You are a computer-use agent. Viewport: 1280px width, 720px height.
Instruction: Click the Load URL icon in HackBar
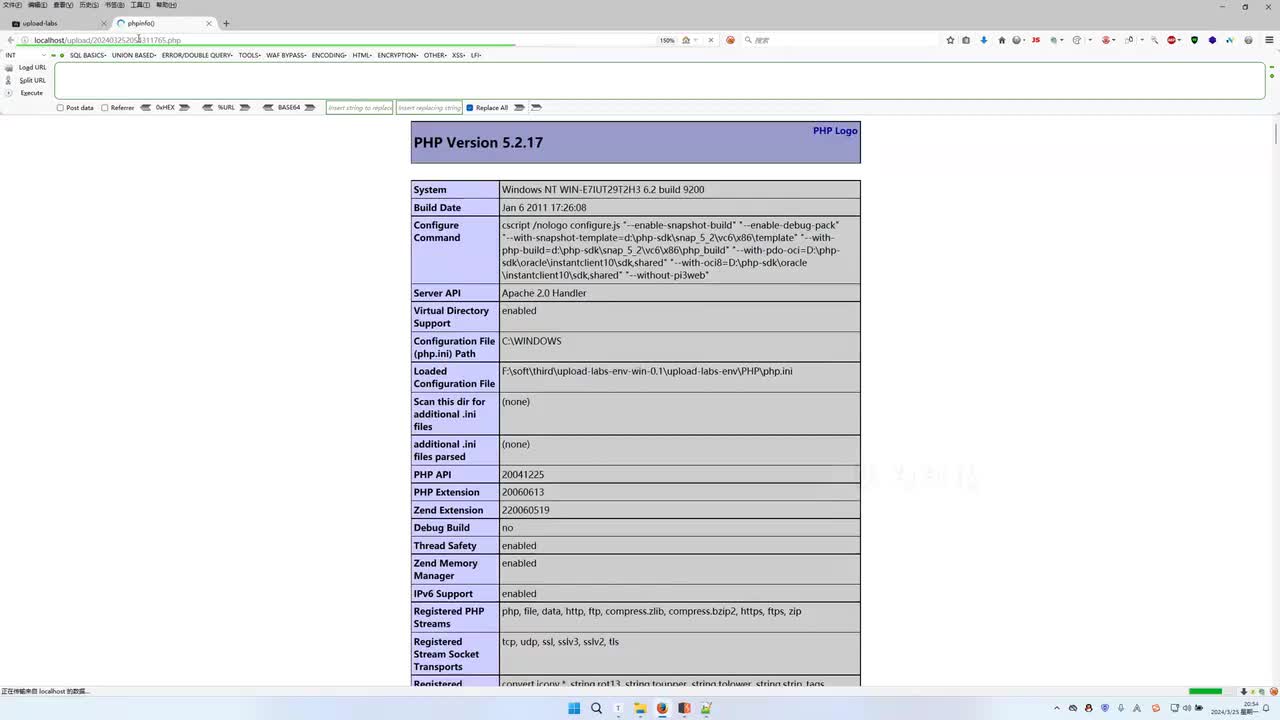click(x=9, y=67)
